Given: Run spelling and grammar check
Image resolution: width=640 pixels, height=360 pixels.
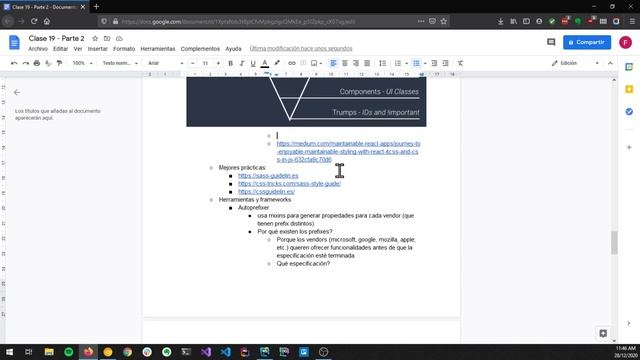Looking at the screenshot, I should [48, 63].
